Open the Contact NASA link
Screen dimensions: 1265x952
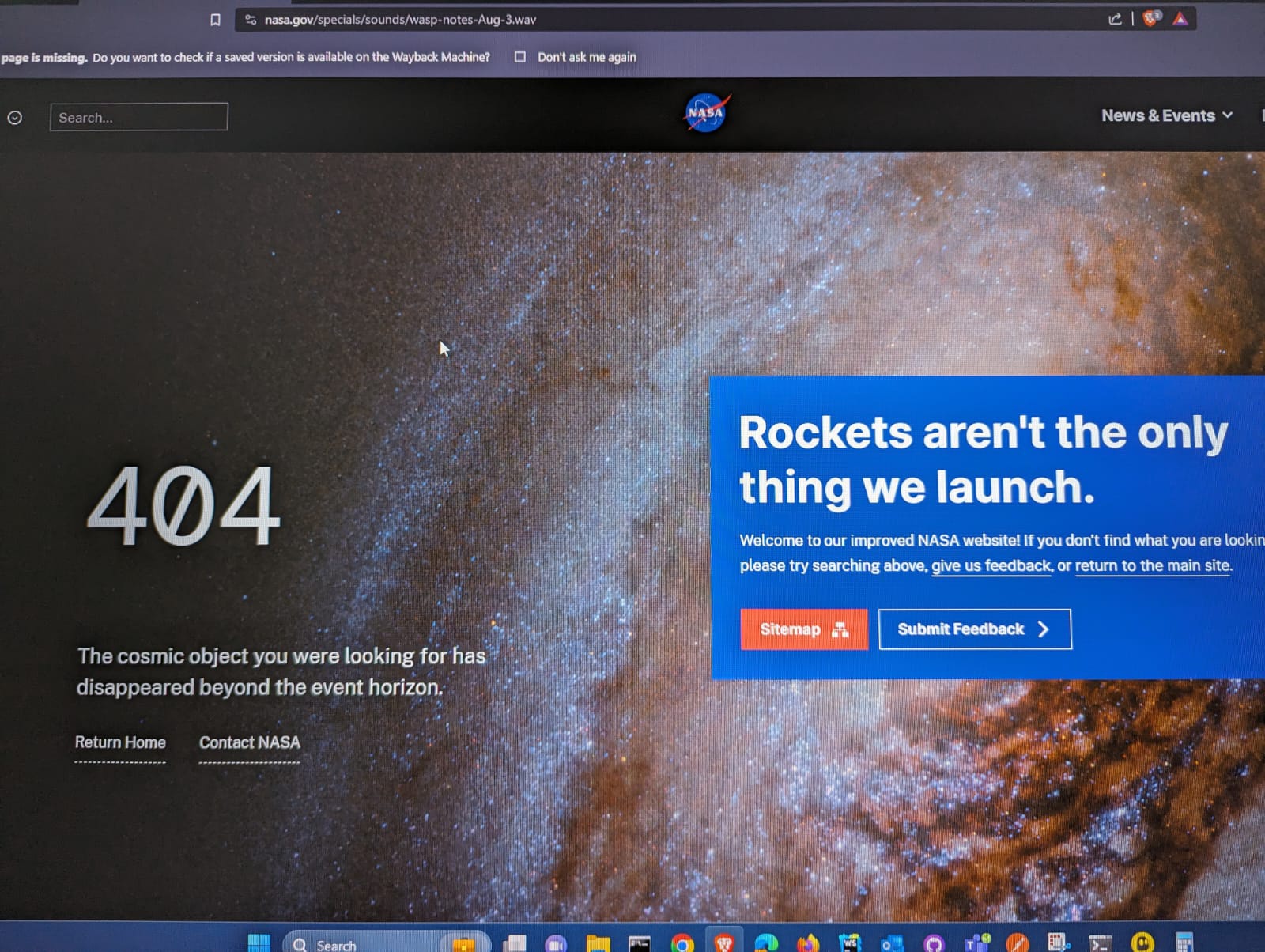249,742
